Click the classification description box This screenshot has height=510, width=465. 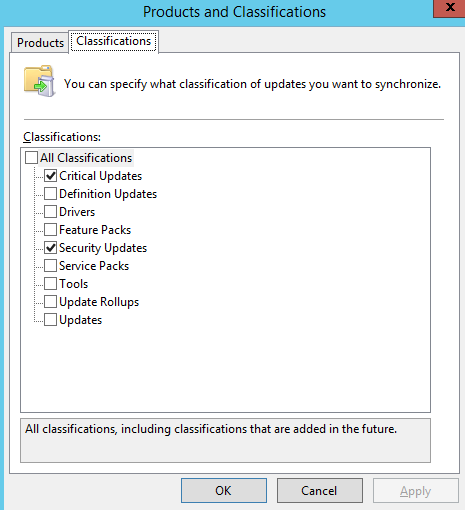(x=225, y=440)
